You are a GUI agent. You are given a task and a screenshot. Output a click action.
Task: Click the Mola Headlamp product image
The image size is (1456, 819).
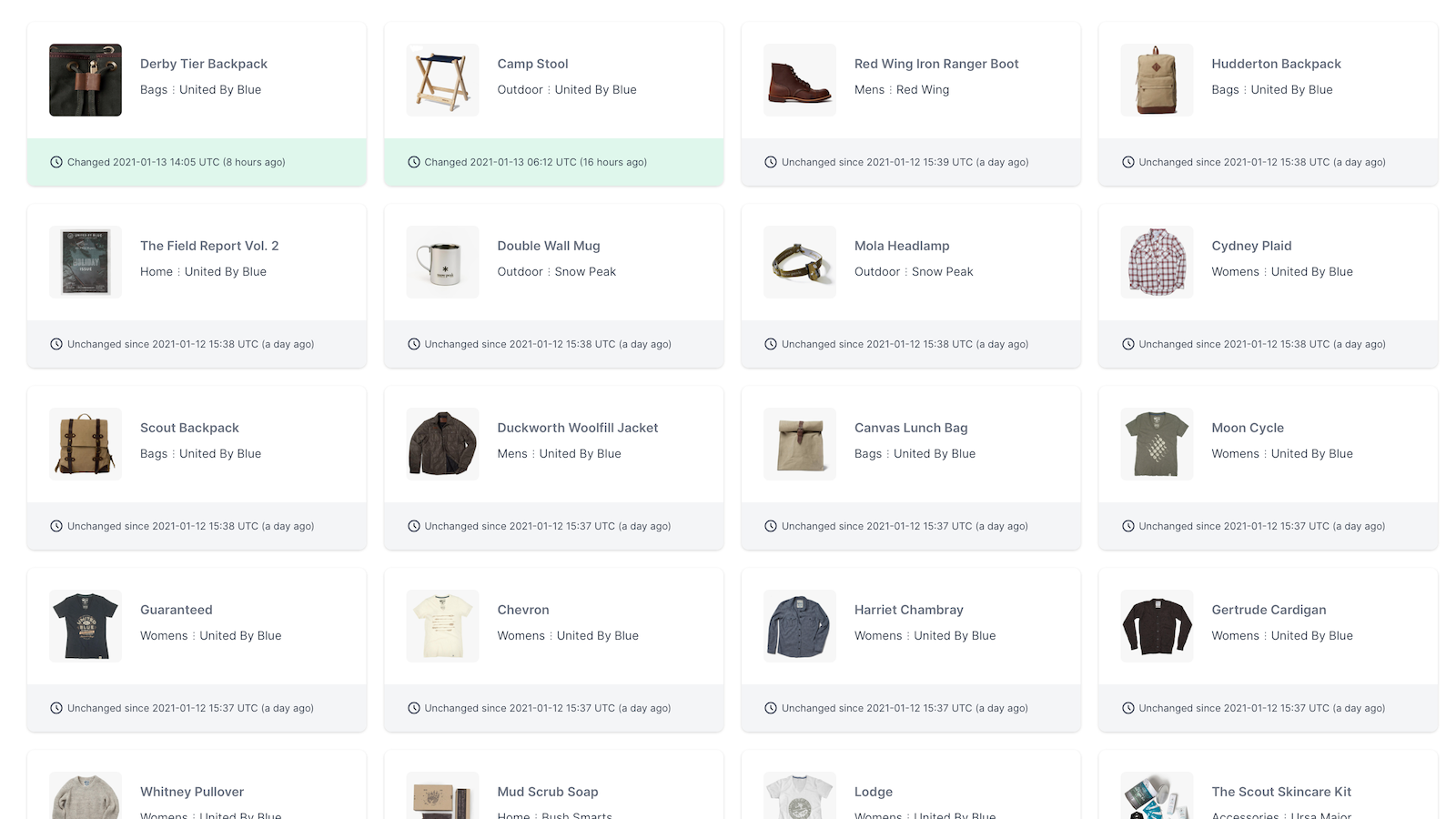click(800, 262)
